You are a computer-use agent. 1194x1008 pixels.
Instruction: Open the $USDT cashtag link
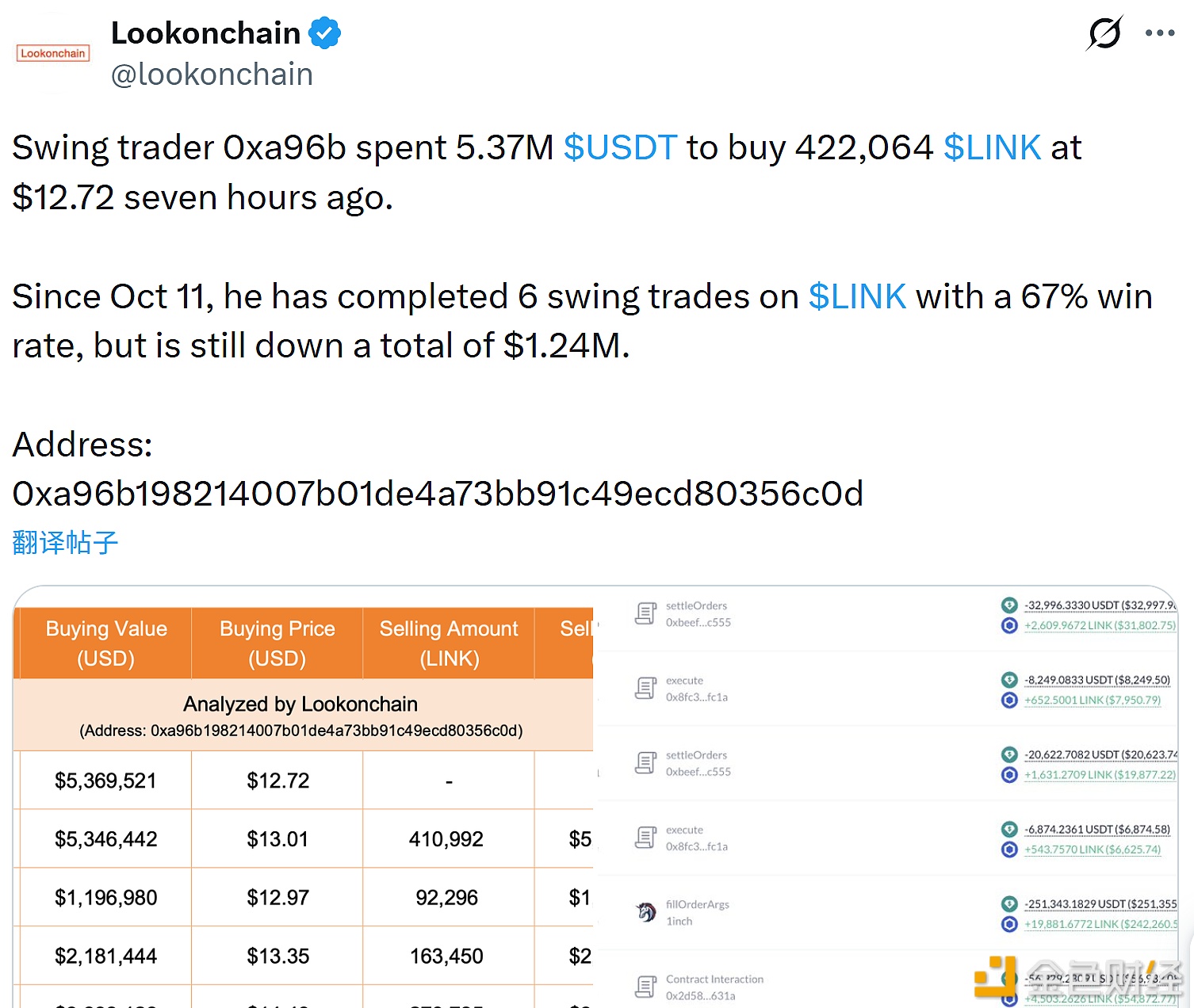coord(619,147)
